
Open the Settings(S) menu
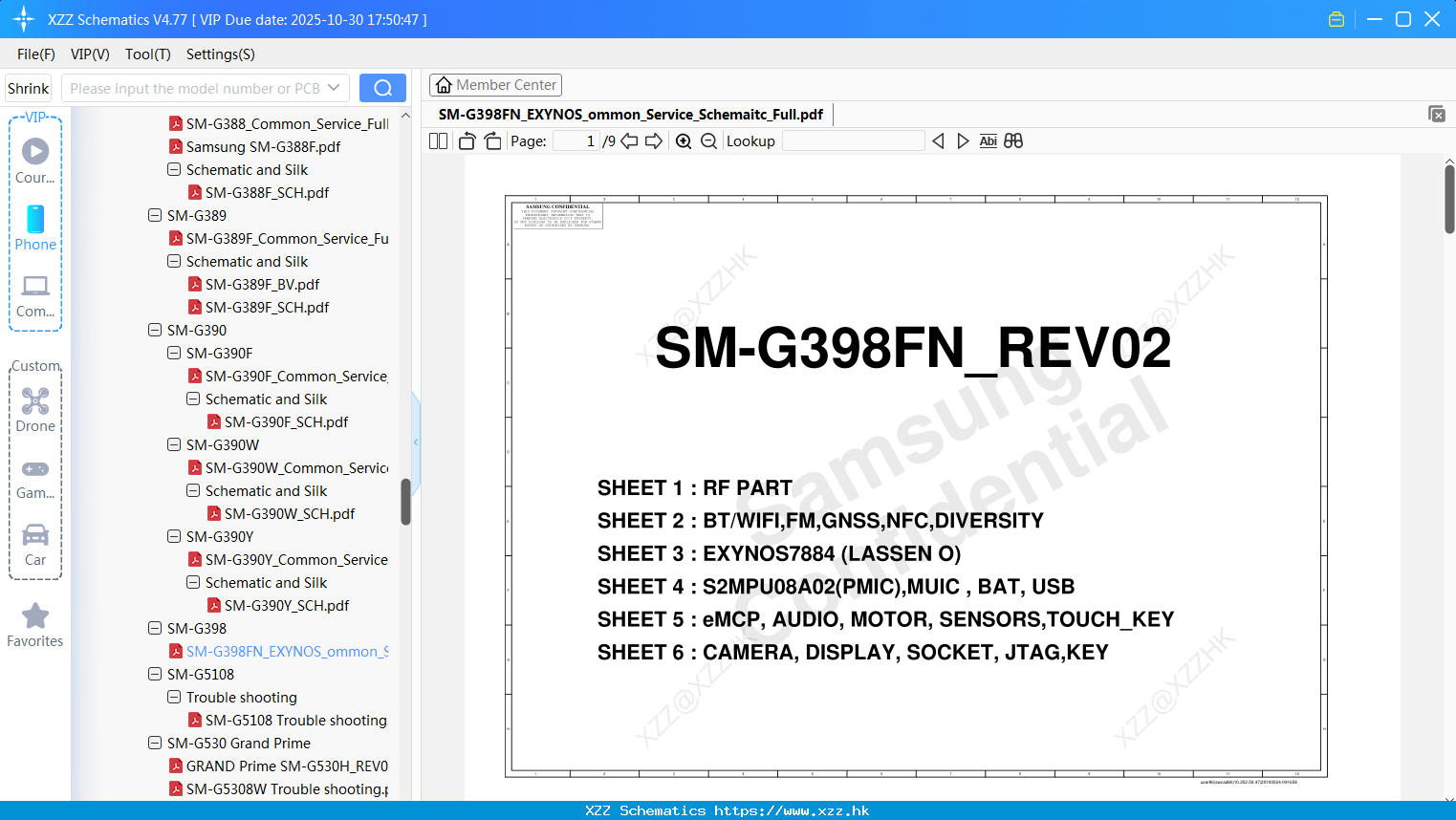click(x=221, y=54)
